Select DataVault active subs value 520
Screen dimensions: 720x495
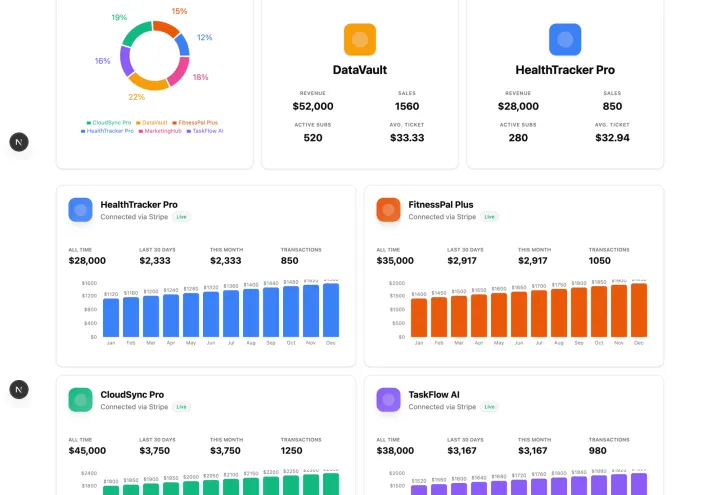point(313,138)
